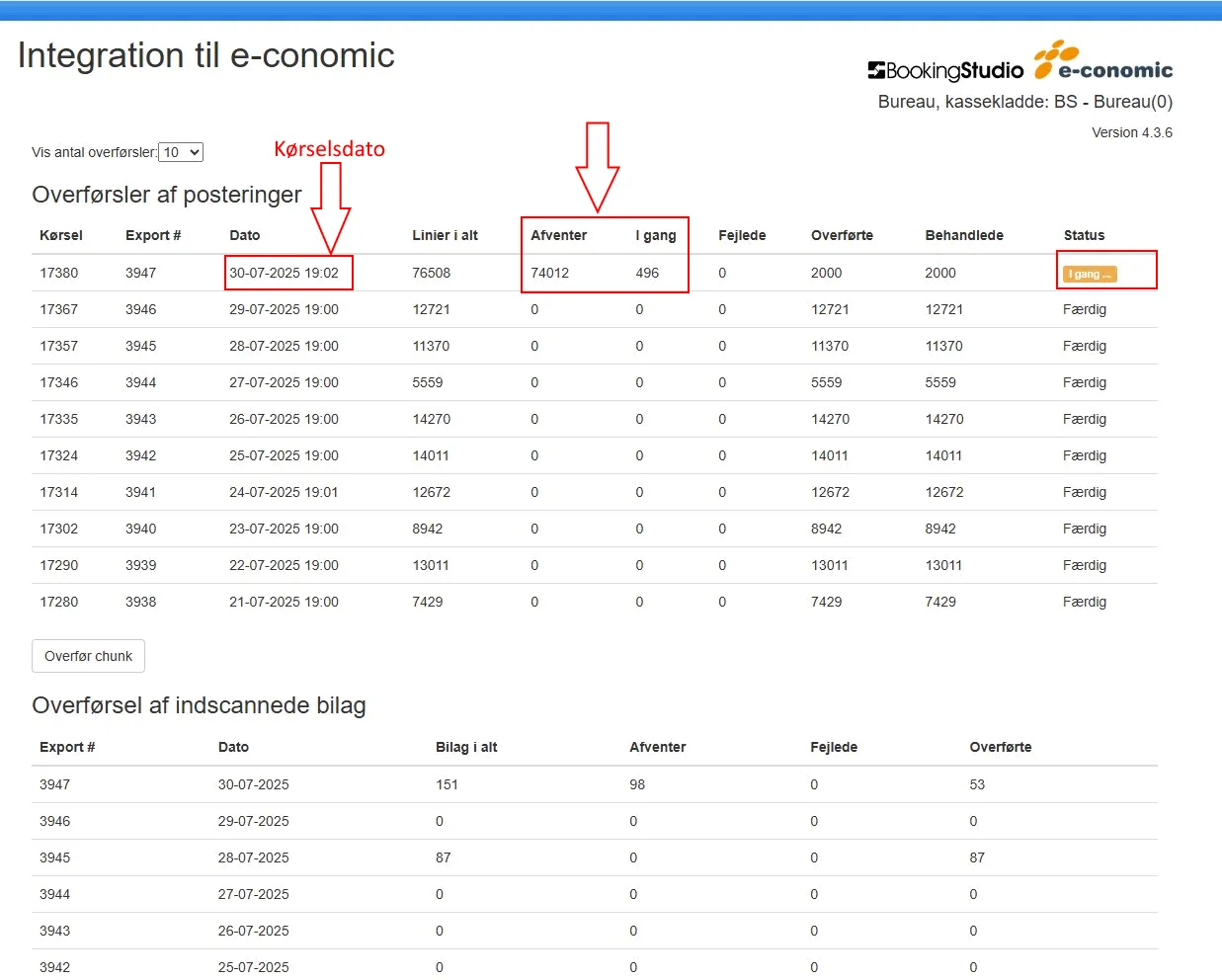1222x980 pixels.
Task: Click the 'Version 4.3.6' text
Action: [1131, 132]
